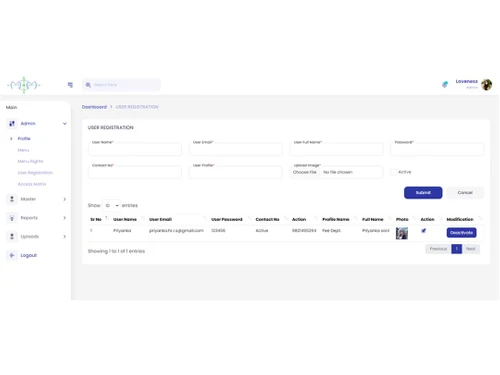This screenshot has height=375, width=500.
Task: Select the Priyanka user name cell
Action: pyautogui.click(x=122, y=231)
